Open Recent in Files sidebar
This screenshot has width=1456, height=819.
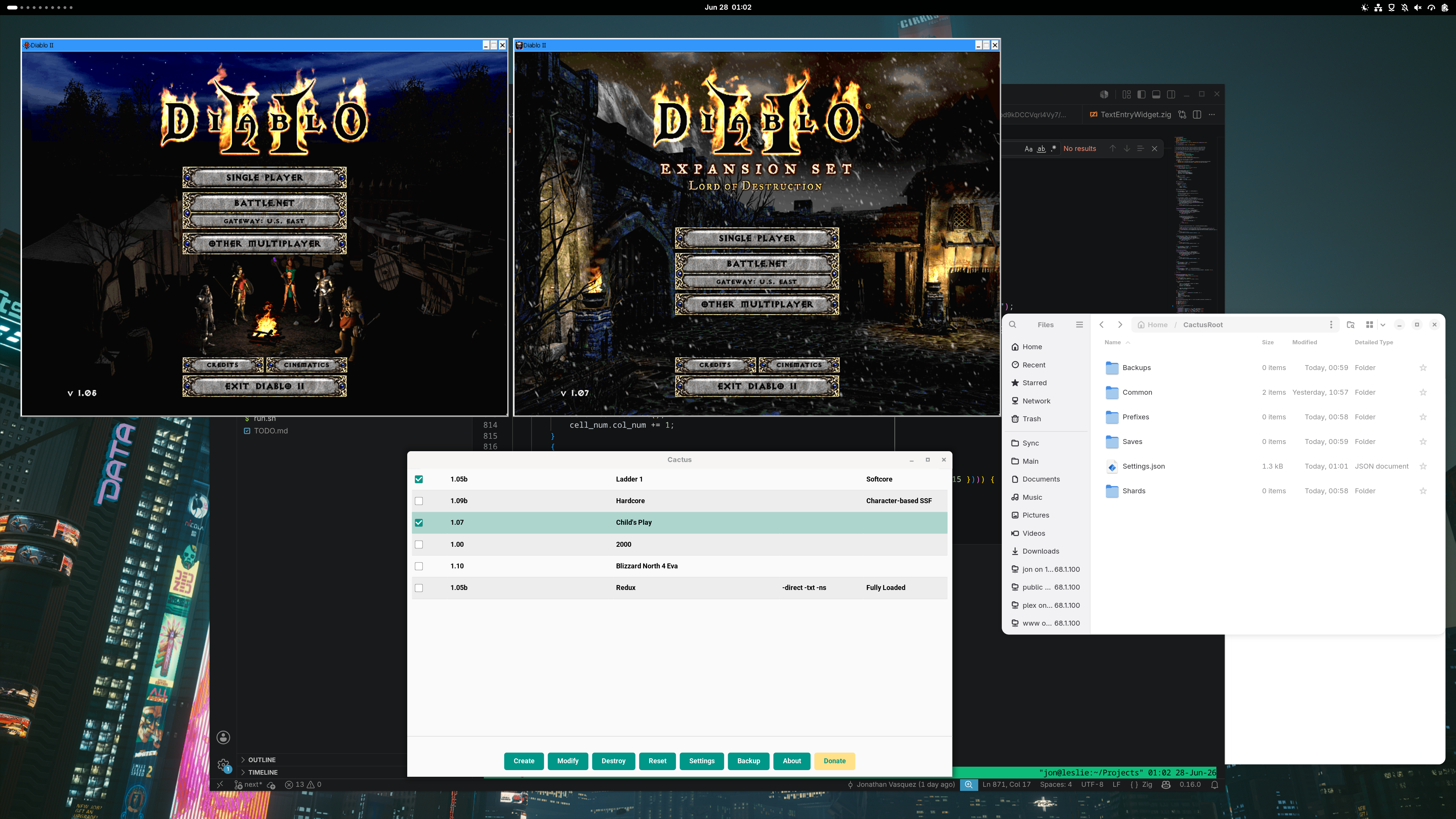1046,365
